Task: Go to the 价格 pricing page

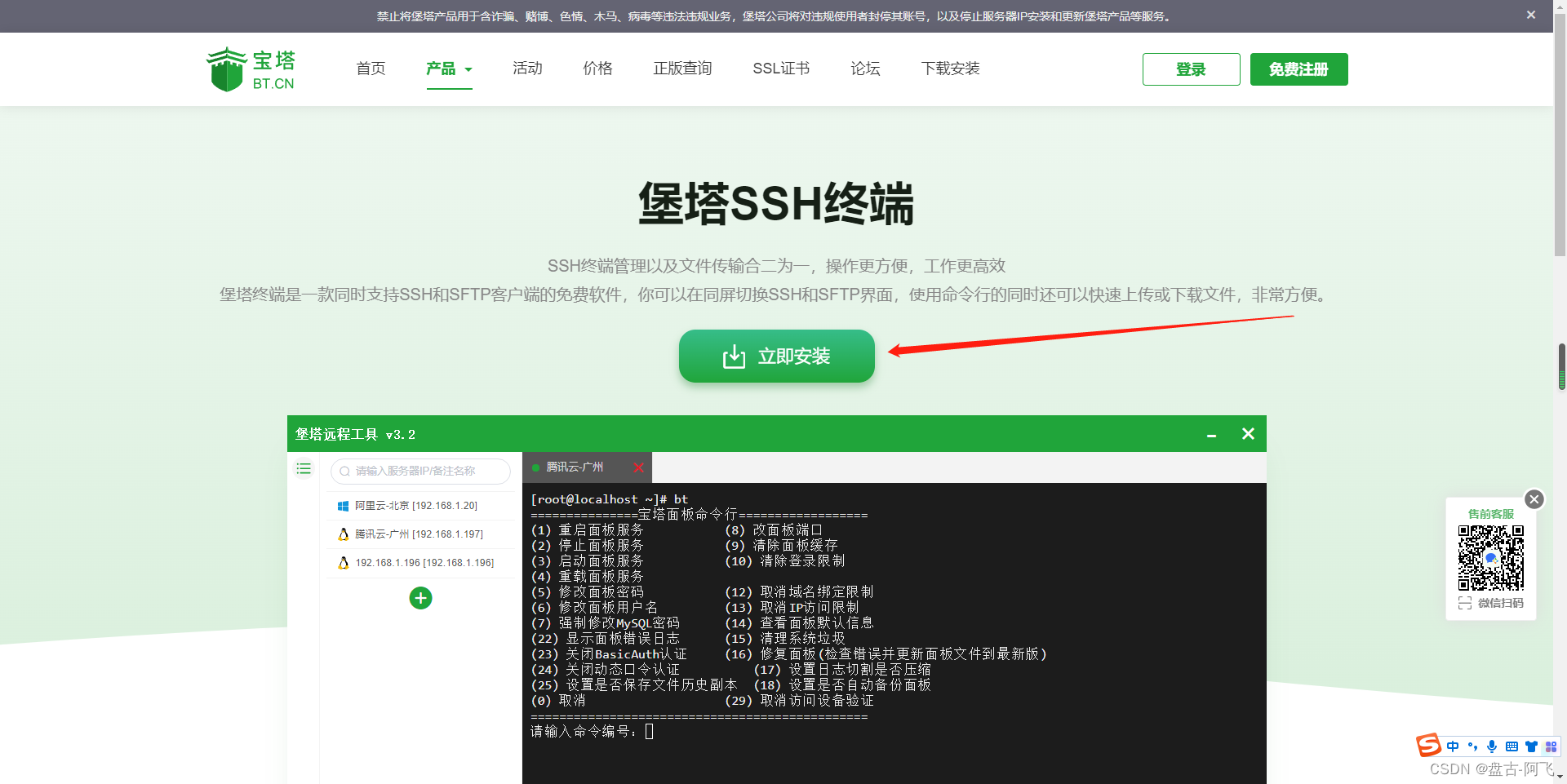Action: pyautogui.click(x=597, y=69)
